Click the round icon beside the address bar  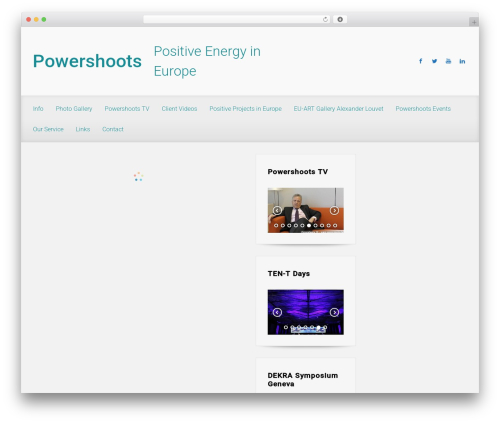340,19
